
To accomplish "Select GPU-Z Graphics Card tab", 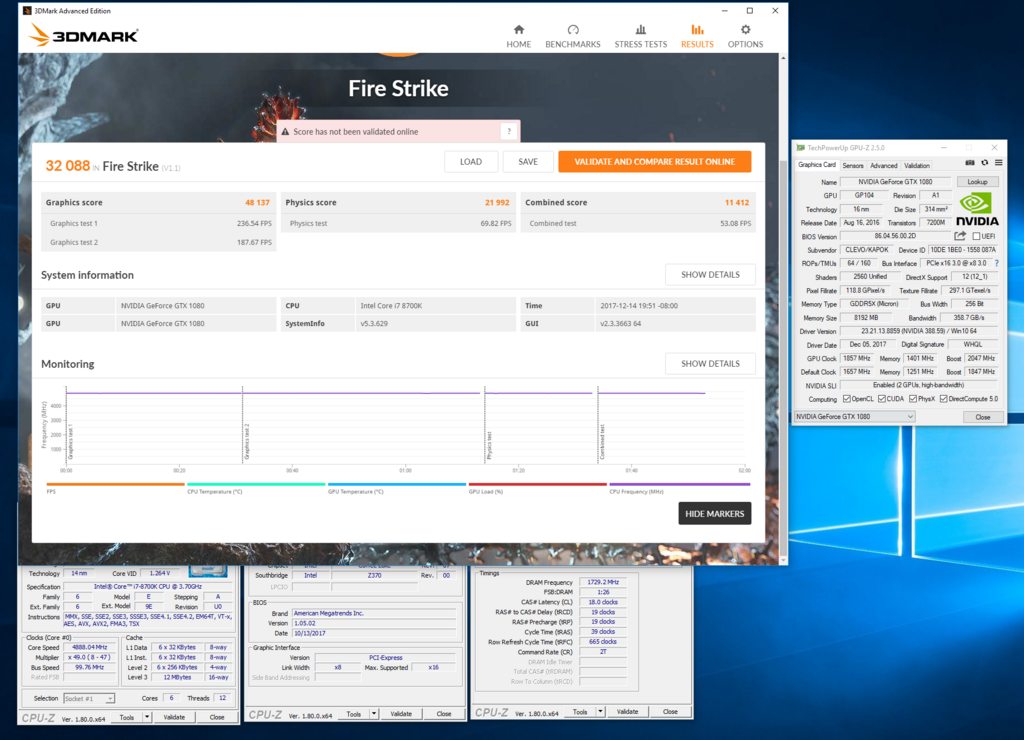I will (x=816, y=165).
